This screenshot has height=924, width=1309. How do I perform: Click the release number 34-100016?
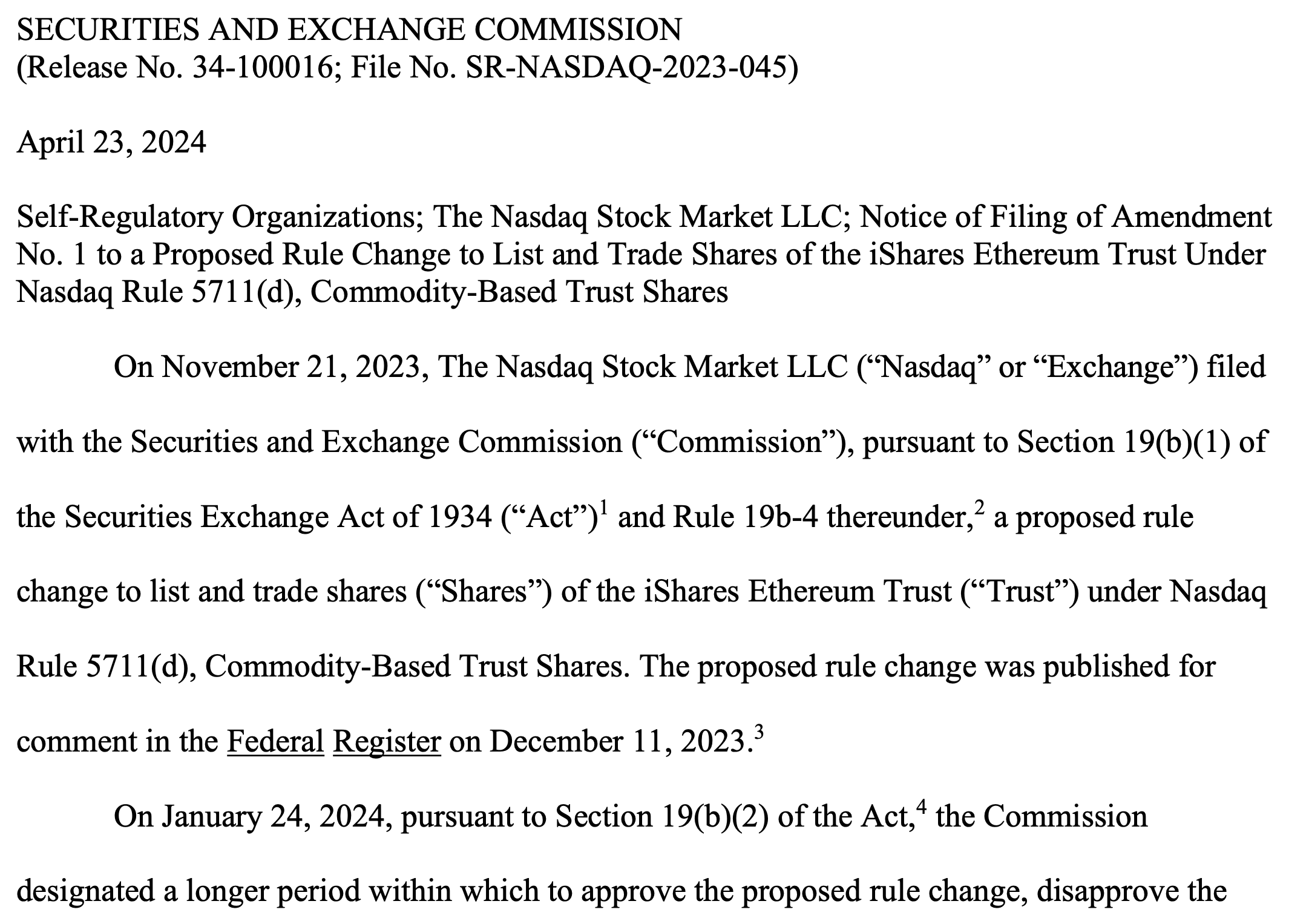point(262,67)
